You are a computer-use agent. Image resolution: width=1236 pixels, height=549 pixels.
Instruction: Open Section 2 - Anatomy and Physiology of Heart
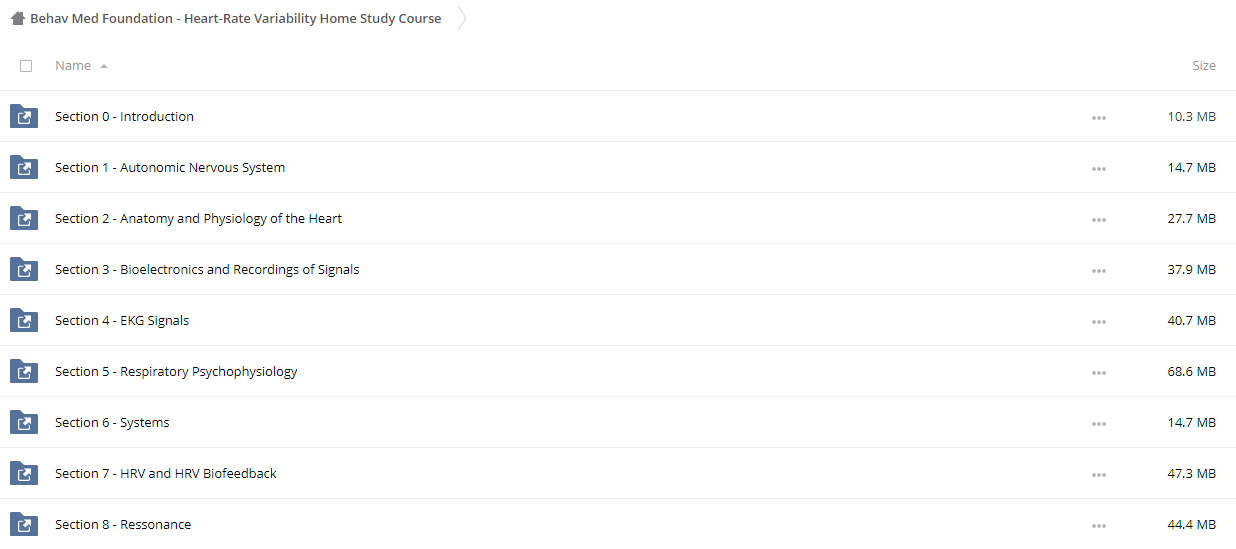198,219
